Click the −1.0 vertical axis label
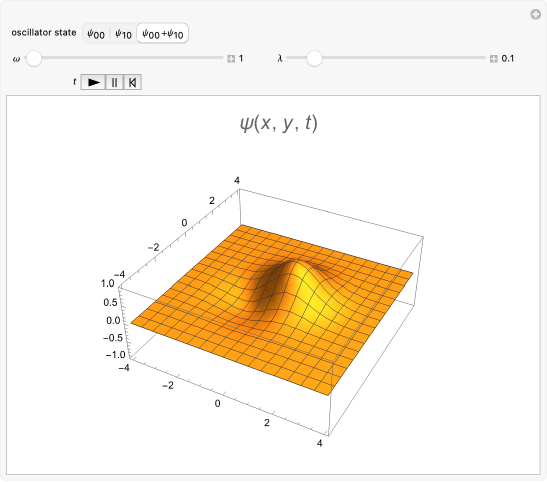The height and width of the screenshot is (482, 547). (115, 355)
